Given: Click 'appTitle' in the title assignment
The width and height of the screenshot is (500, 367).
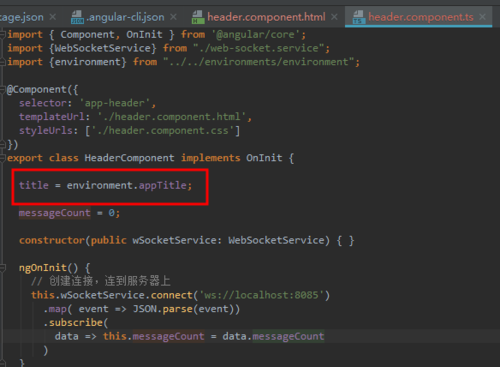Looking at the screenshot, I should (162, 185).
